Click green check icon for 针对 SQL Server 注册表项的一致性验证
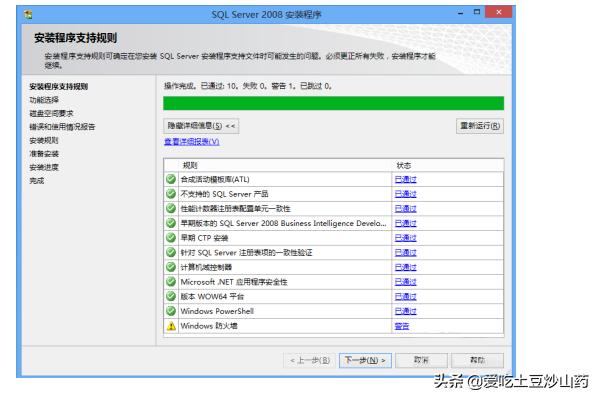 [171, 252]
